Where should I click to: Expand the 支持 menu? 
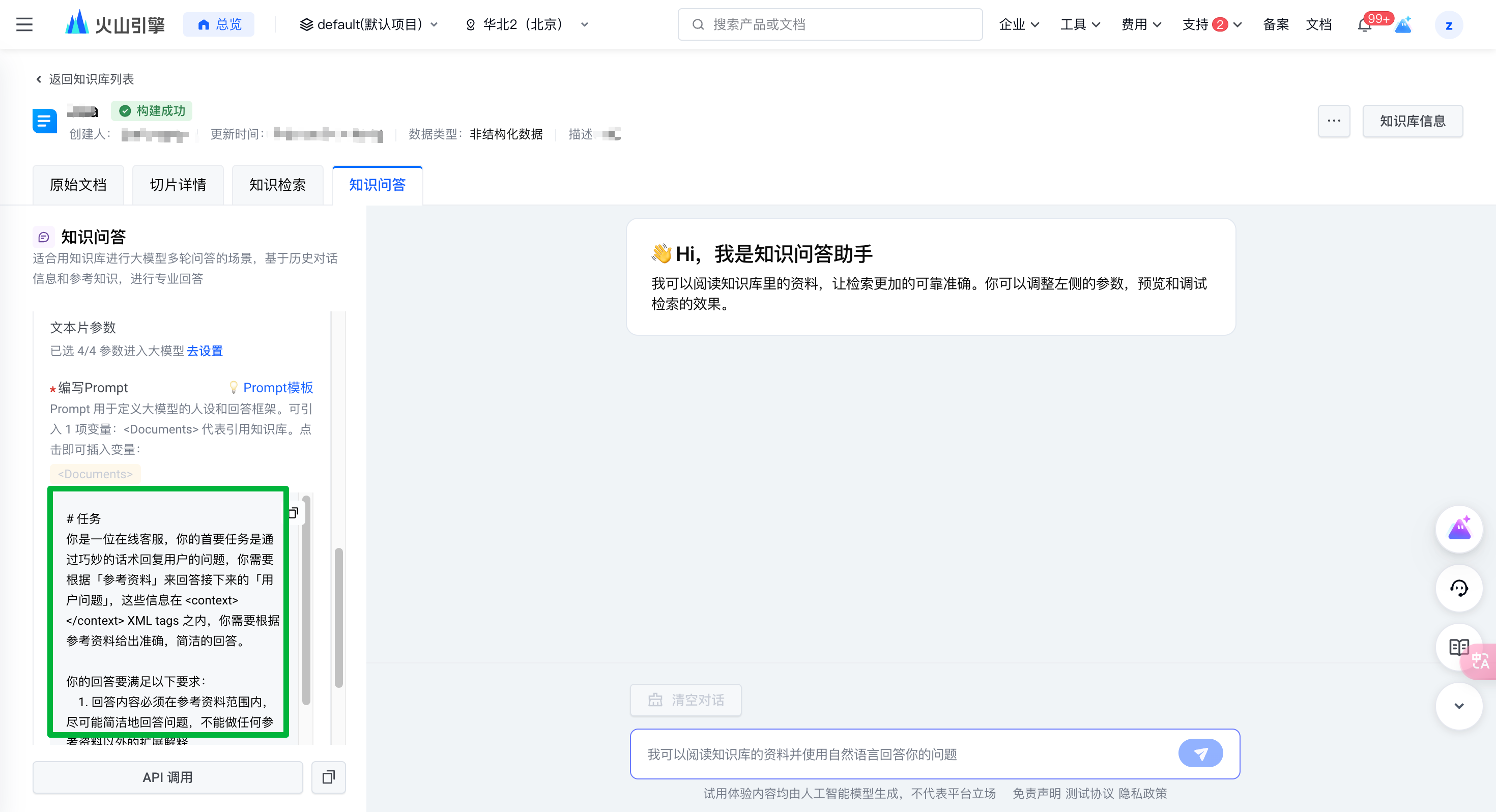coord(1212,24)
